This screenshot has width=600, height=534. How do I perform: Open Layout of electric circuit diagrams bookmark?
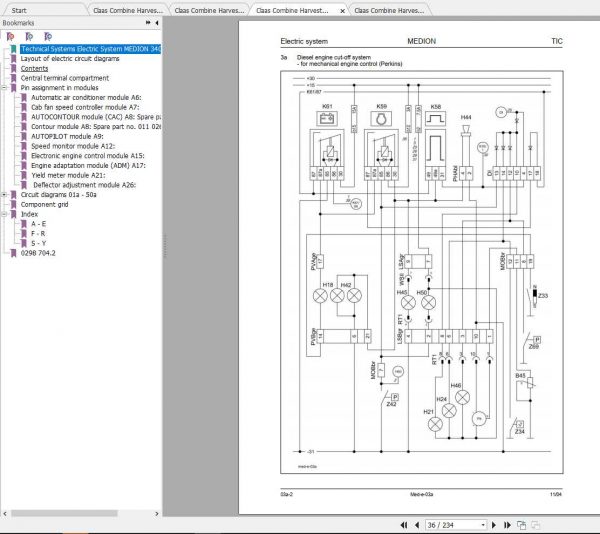click(x=70, y=59)
